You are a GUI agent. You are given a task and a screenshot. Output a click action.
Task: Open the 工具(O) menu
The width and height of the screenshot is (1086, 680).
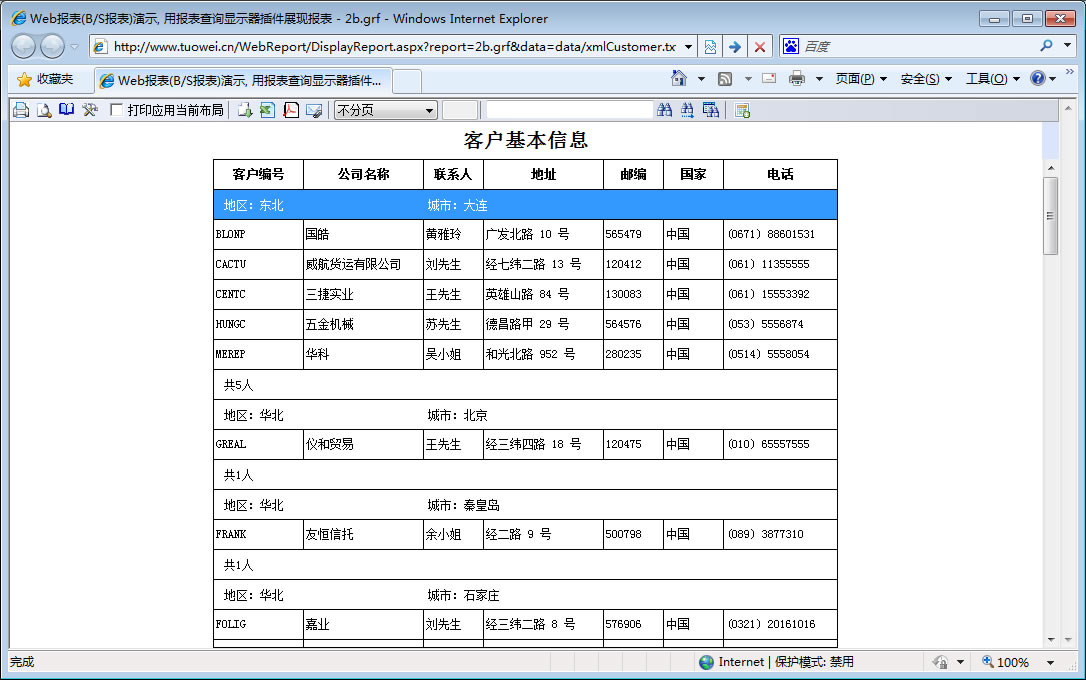(x=992, y=79)
